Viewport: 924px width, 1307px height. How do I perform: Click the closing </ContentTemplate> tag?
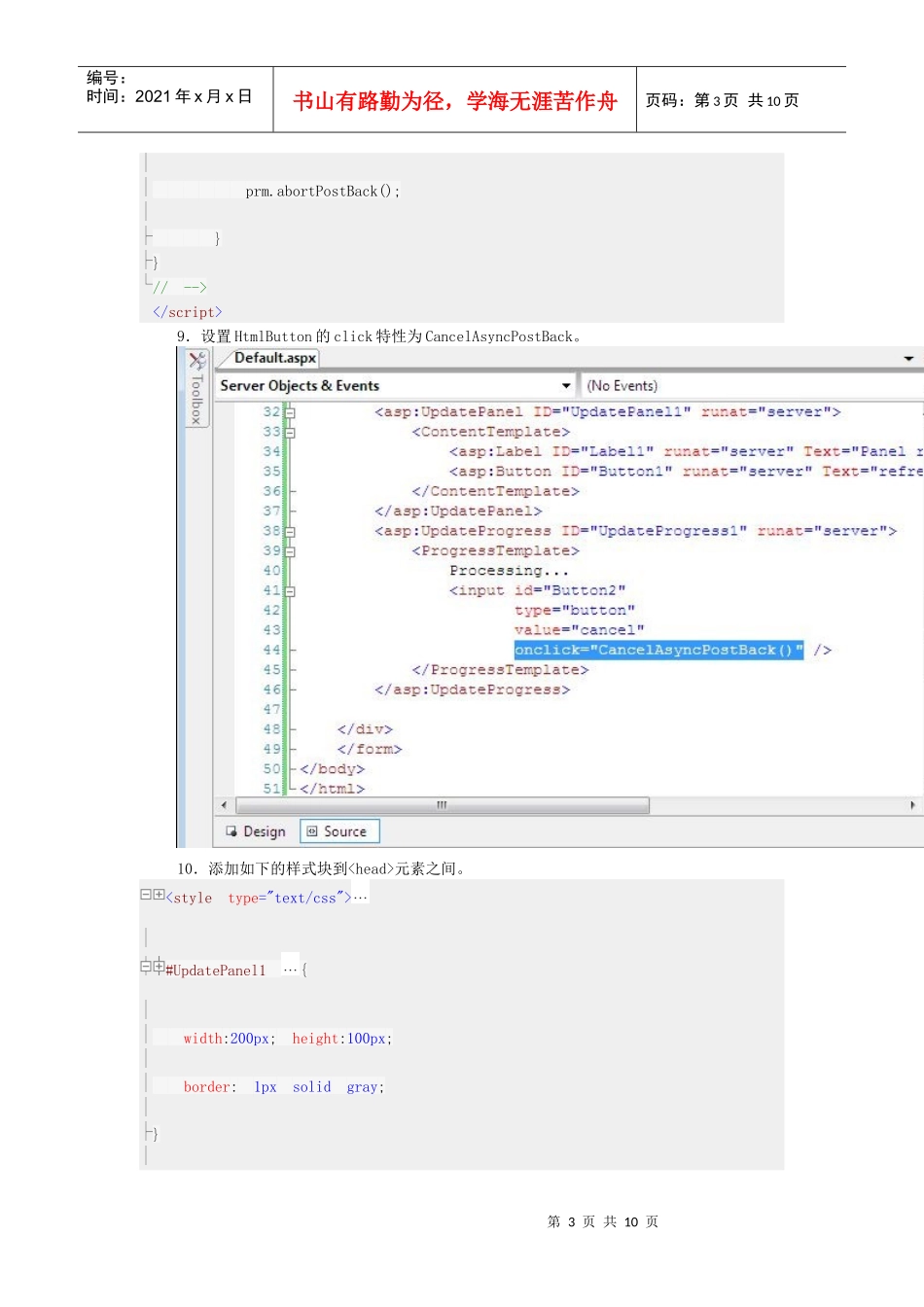(x=496, y=491)
